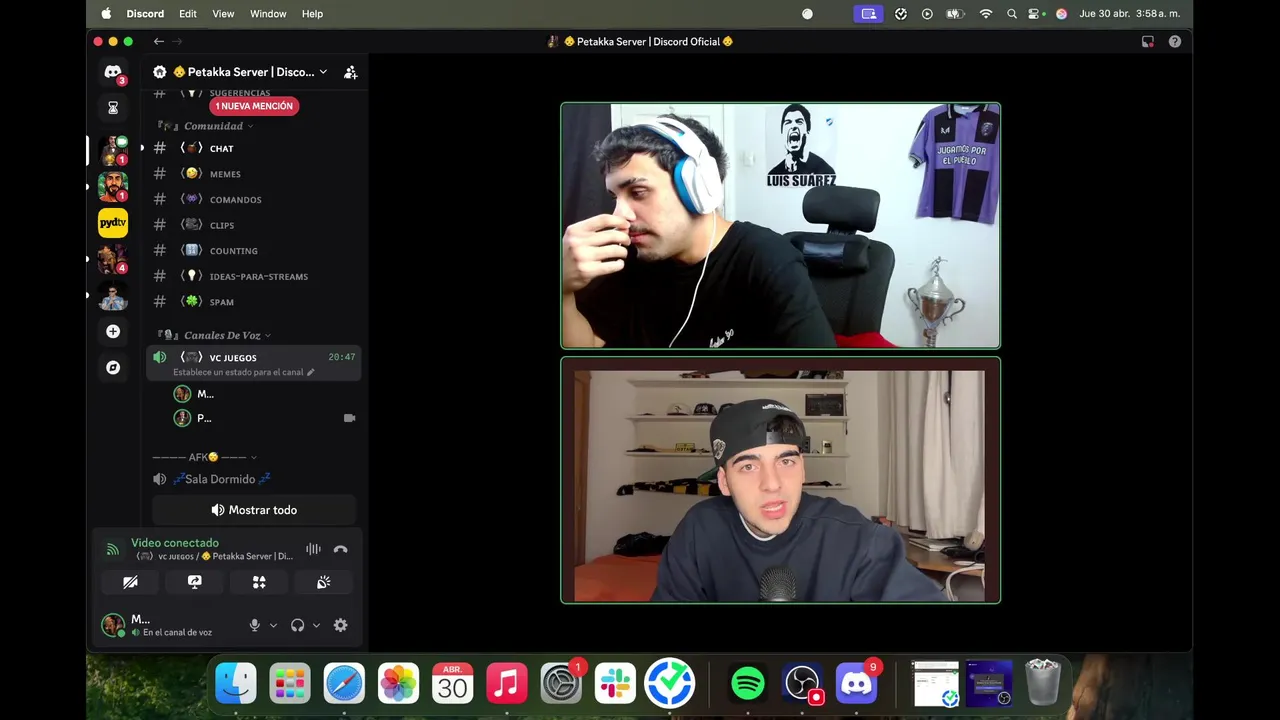Click the clock showing 3:58 a. m.
Screen dimensions: 1280x720
[x=1130, y=14]
